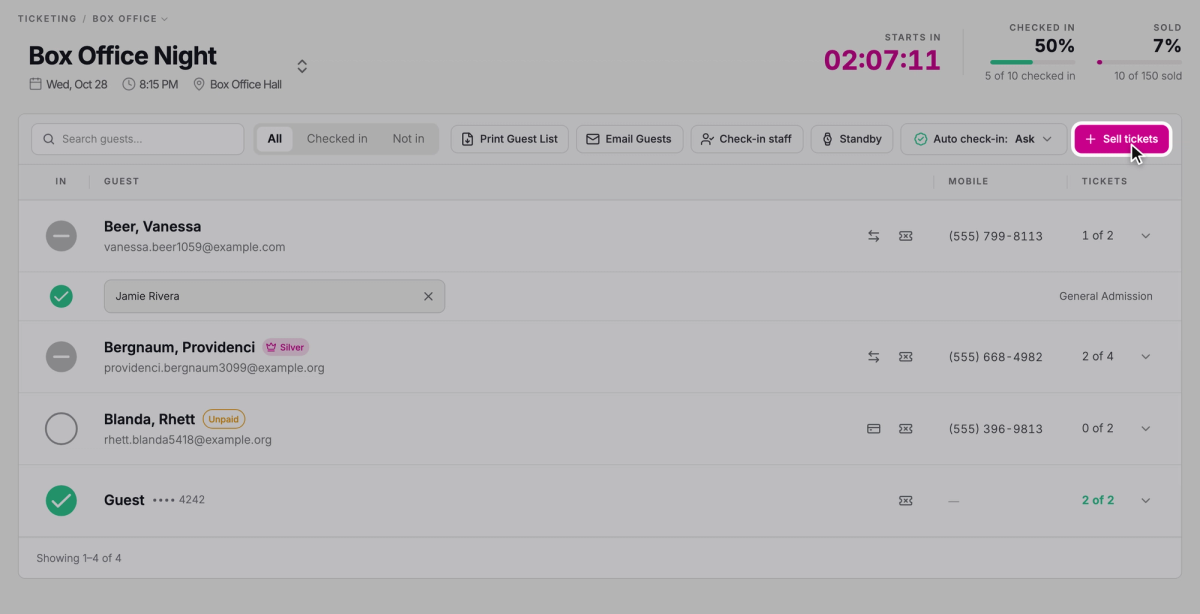
Task: Open Box Office breadcrumb dropdown
Action: (x=130, y=19)
